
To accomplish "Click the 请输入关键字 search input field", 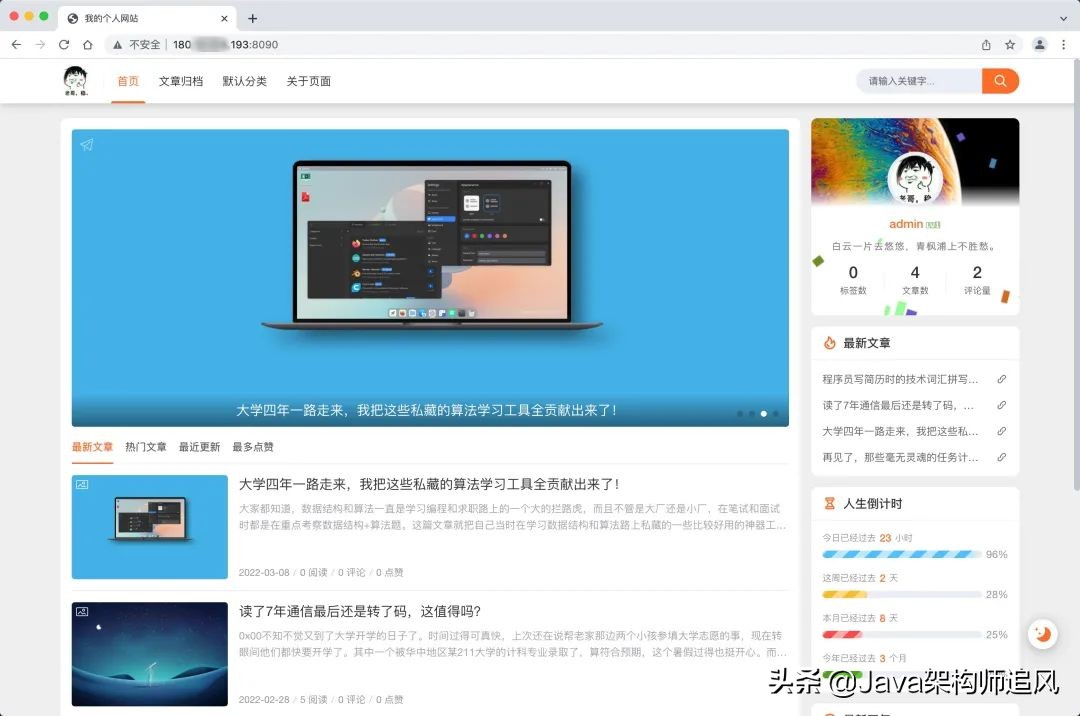I will [x=915, y=80].
